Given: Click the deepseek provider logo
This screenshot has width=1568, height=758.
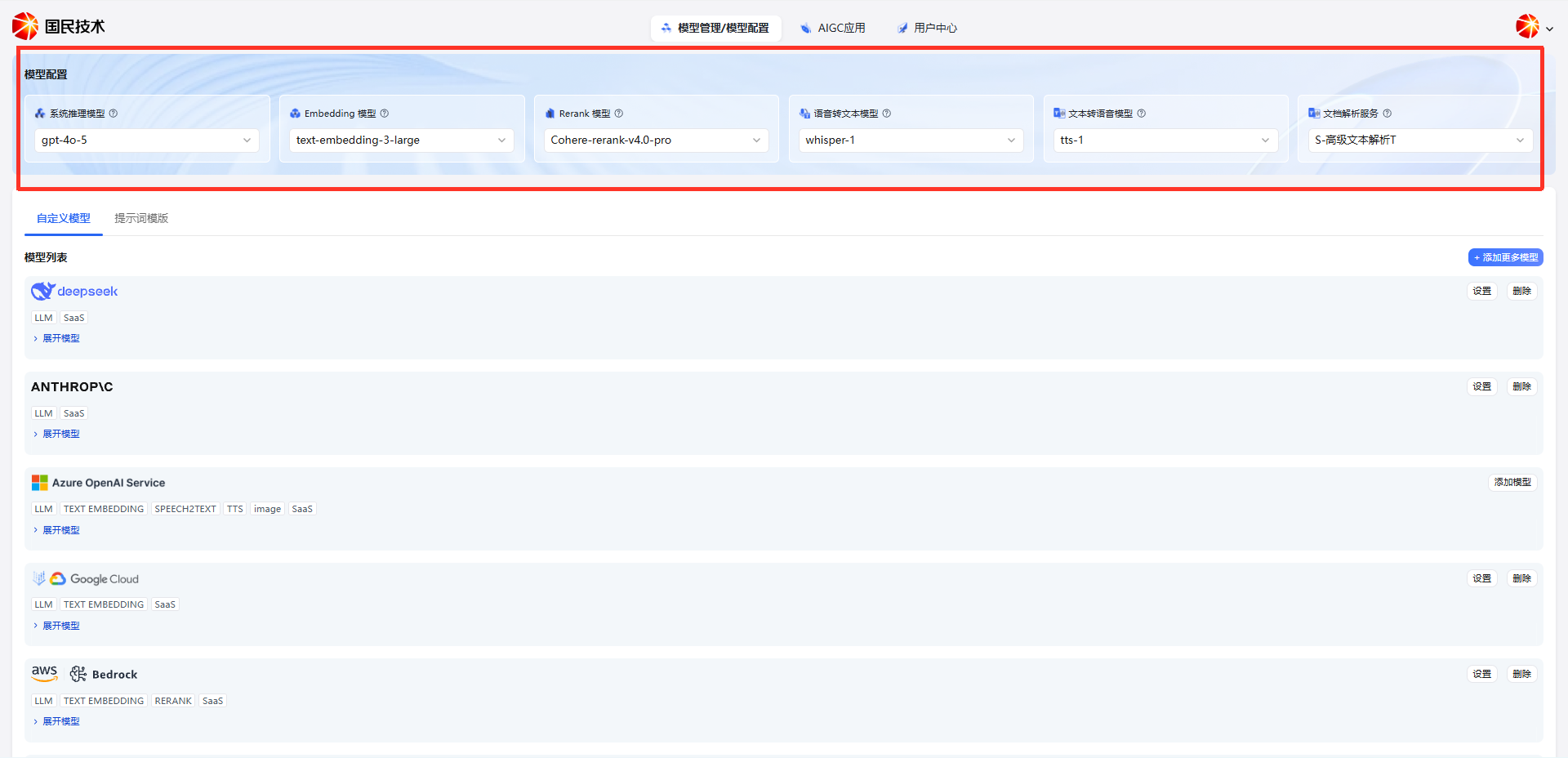Looking at the screenshot, I should 74,292.
